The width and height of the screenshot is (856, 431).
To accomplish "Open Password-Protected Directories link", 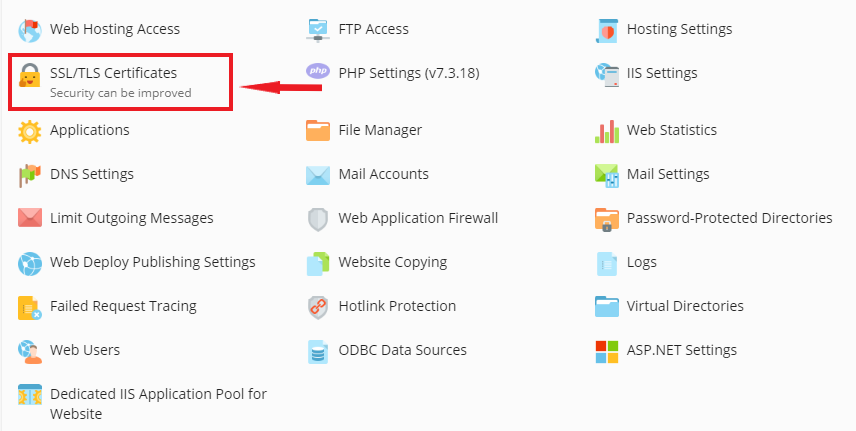I will pos(729,218).
